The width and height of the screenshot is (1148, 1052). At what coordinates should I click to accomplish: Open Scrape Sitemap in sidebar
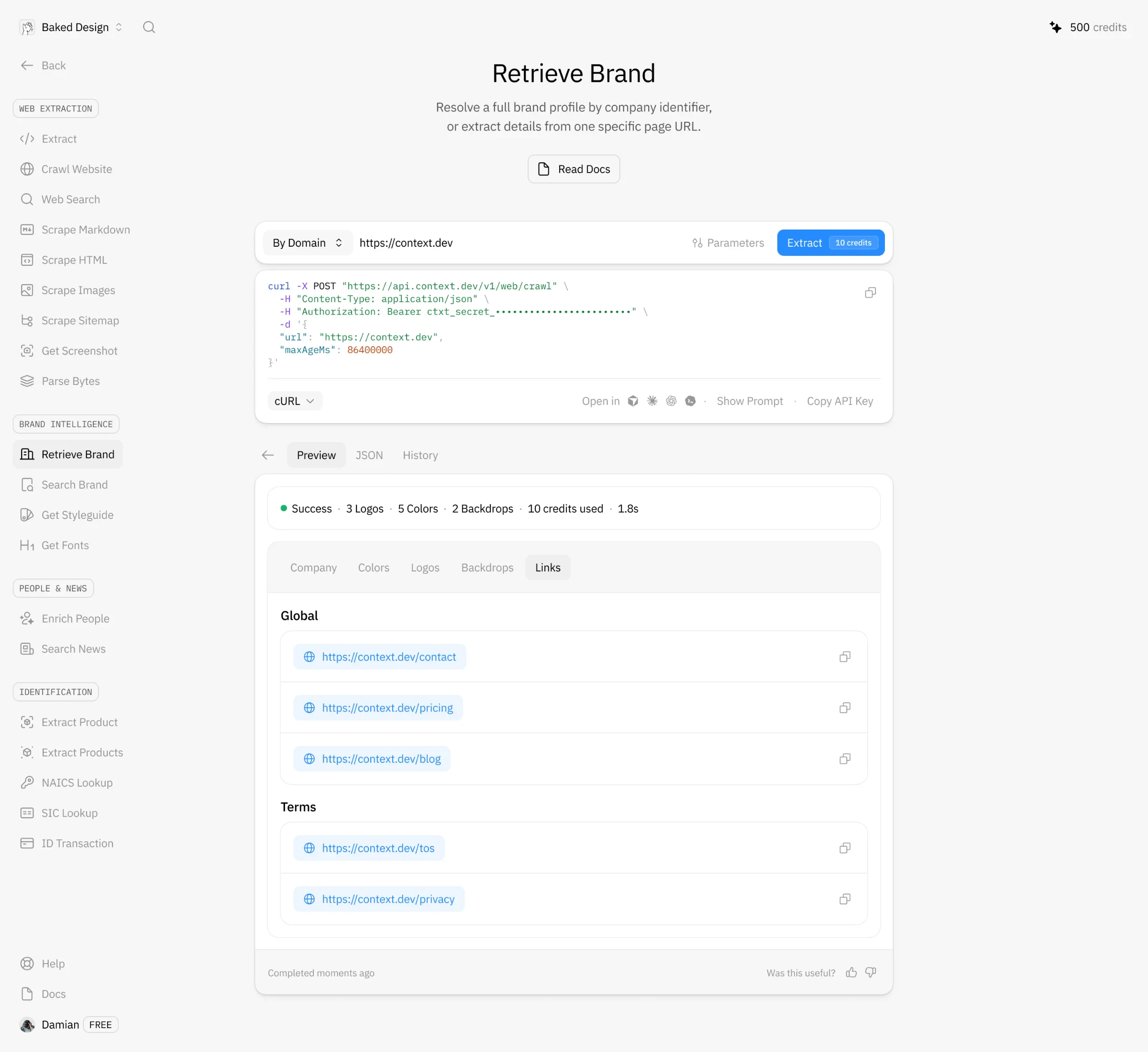click(x=69, y=320)
